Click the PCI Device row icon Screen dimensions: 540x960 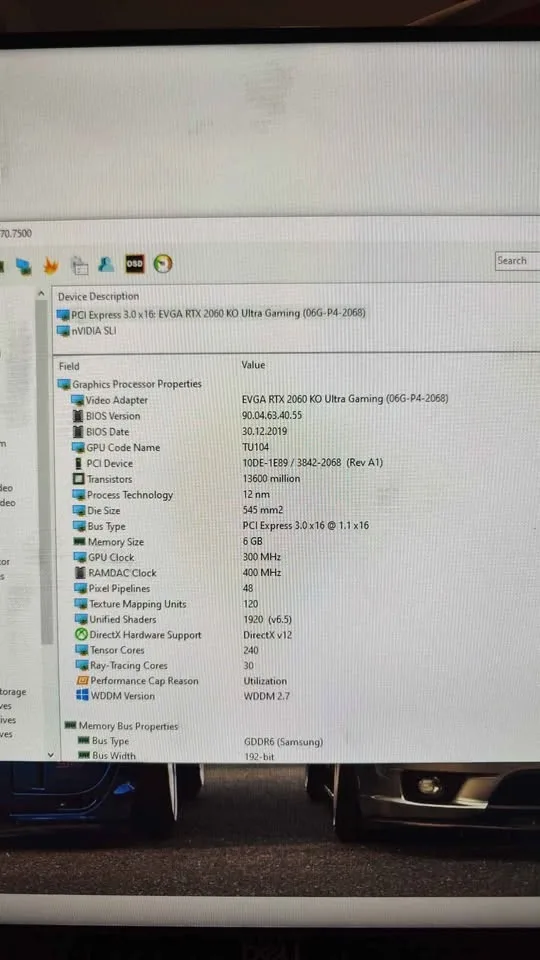click(x=78, y=463)
